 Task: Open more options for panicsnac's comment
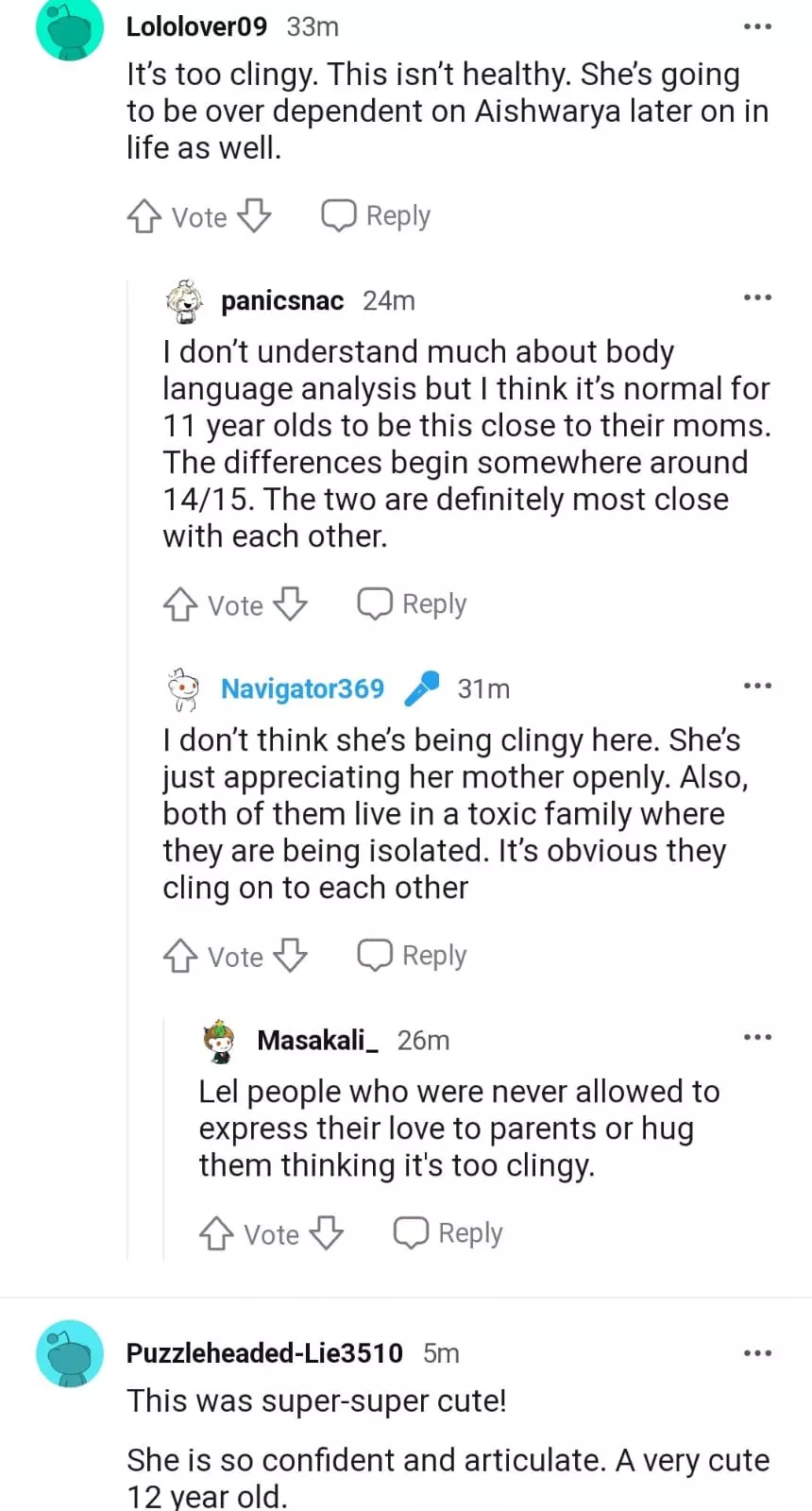pos(757,298)
